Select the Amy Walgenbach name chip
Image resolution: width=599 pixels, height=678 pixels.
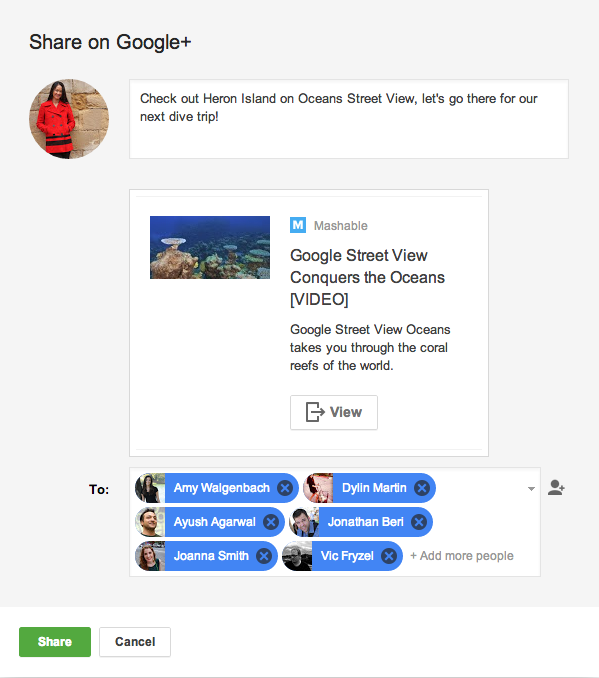click(x=217, y=488)
